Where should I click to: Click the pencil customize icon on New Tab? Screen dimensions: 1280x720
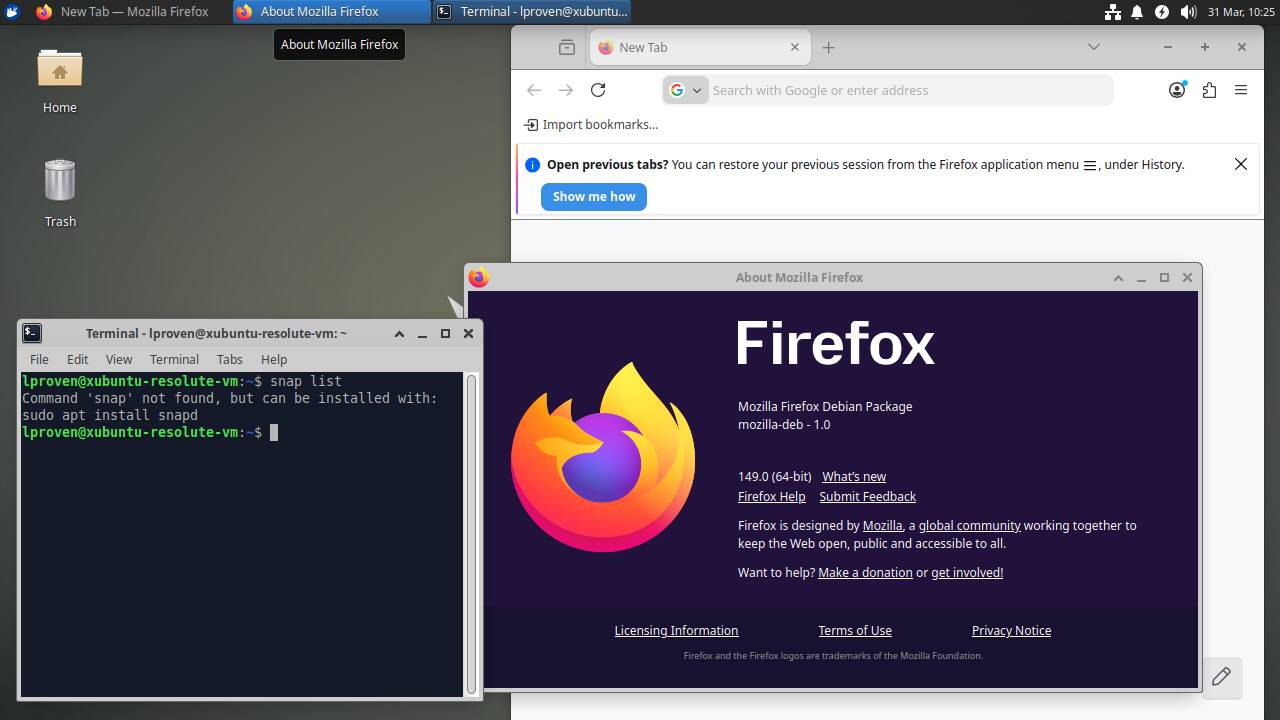[1221, 677]
